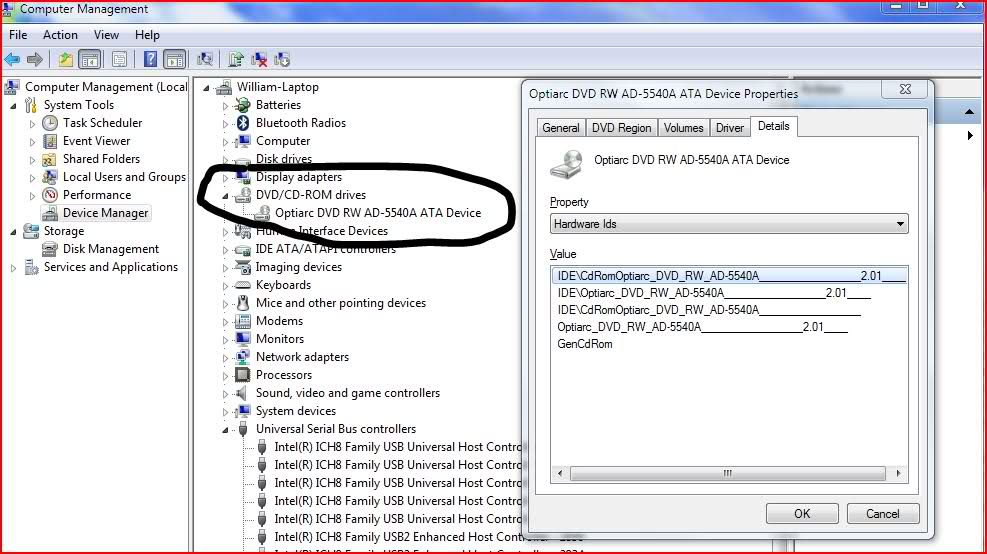Image resolution: width=987 pixels, height=554 pixels.
Task: Click the Uninstall device icon with red X
Action: 259,60
